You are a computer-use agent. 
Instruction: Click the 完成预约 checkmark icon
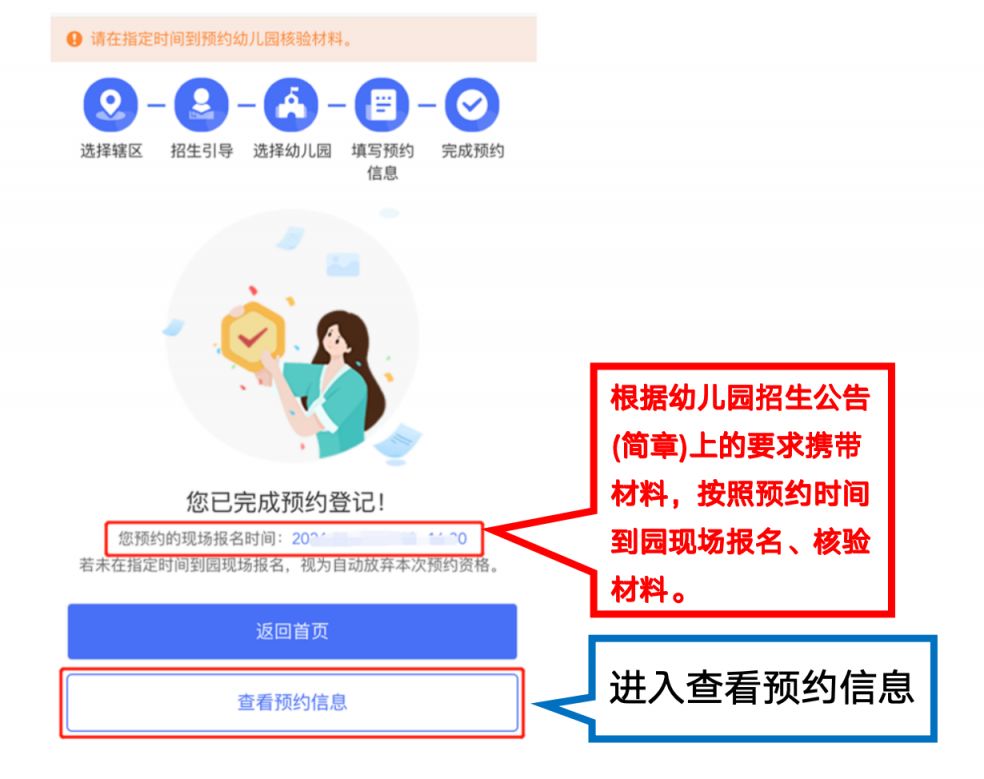point(472,105)
